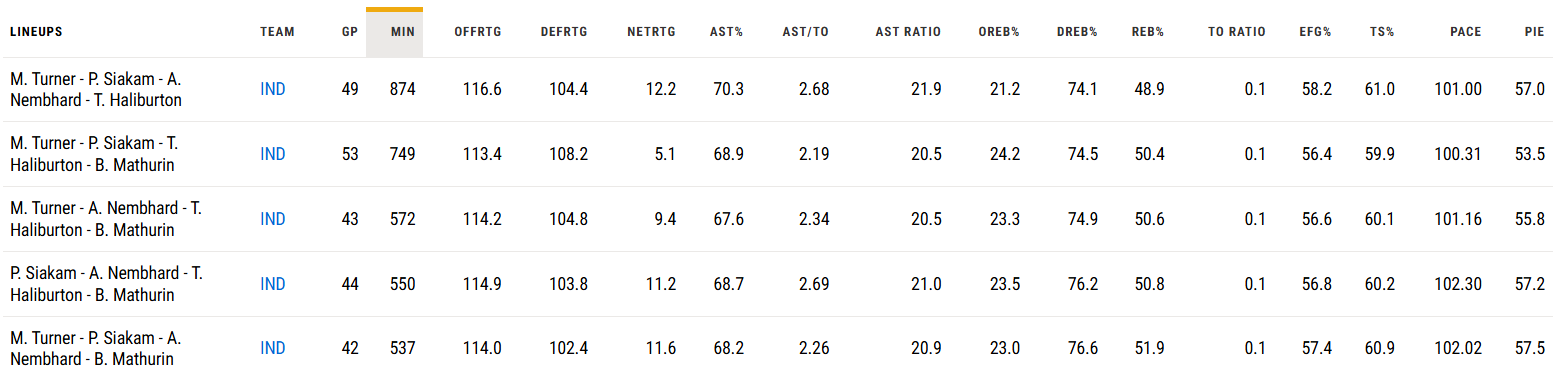Open IND link for 749-minute lineup
Screen dimensions: 1553x372
coord(272,154)
